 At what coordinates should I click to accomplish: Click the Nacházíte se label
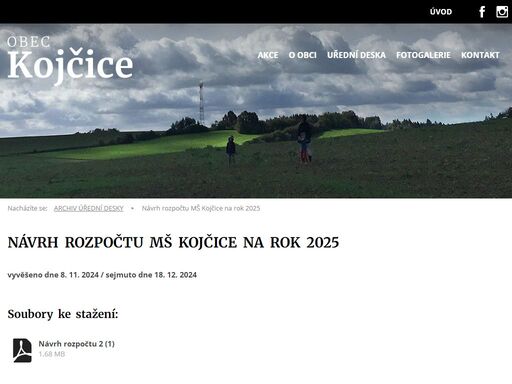pyautogui.click(x=27, y=208)
